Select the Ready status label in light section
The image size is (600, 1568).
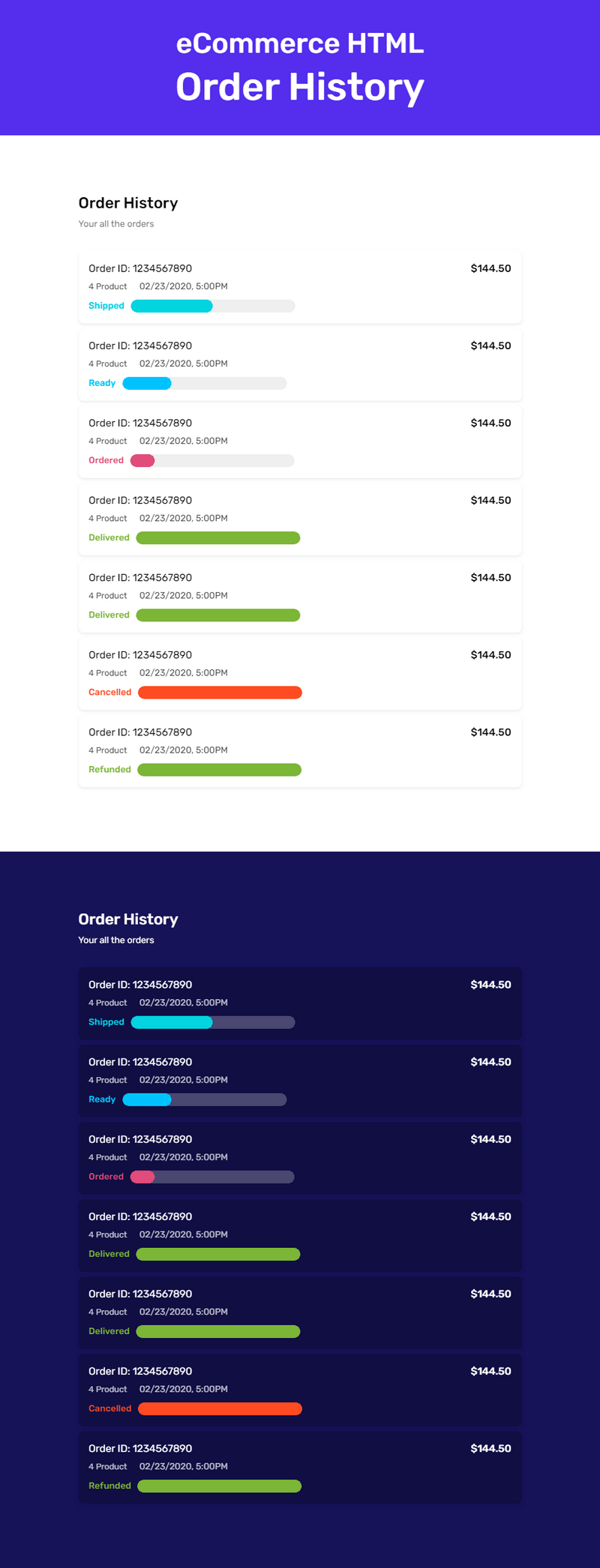click(x=102, y=383)
